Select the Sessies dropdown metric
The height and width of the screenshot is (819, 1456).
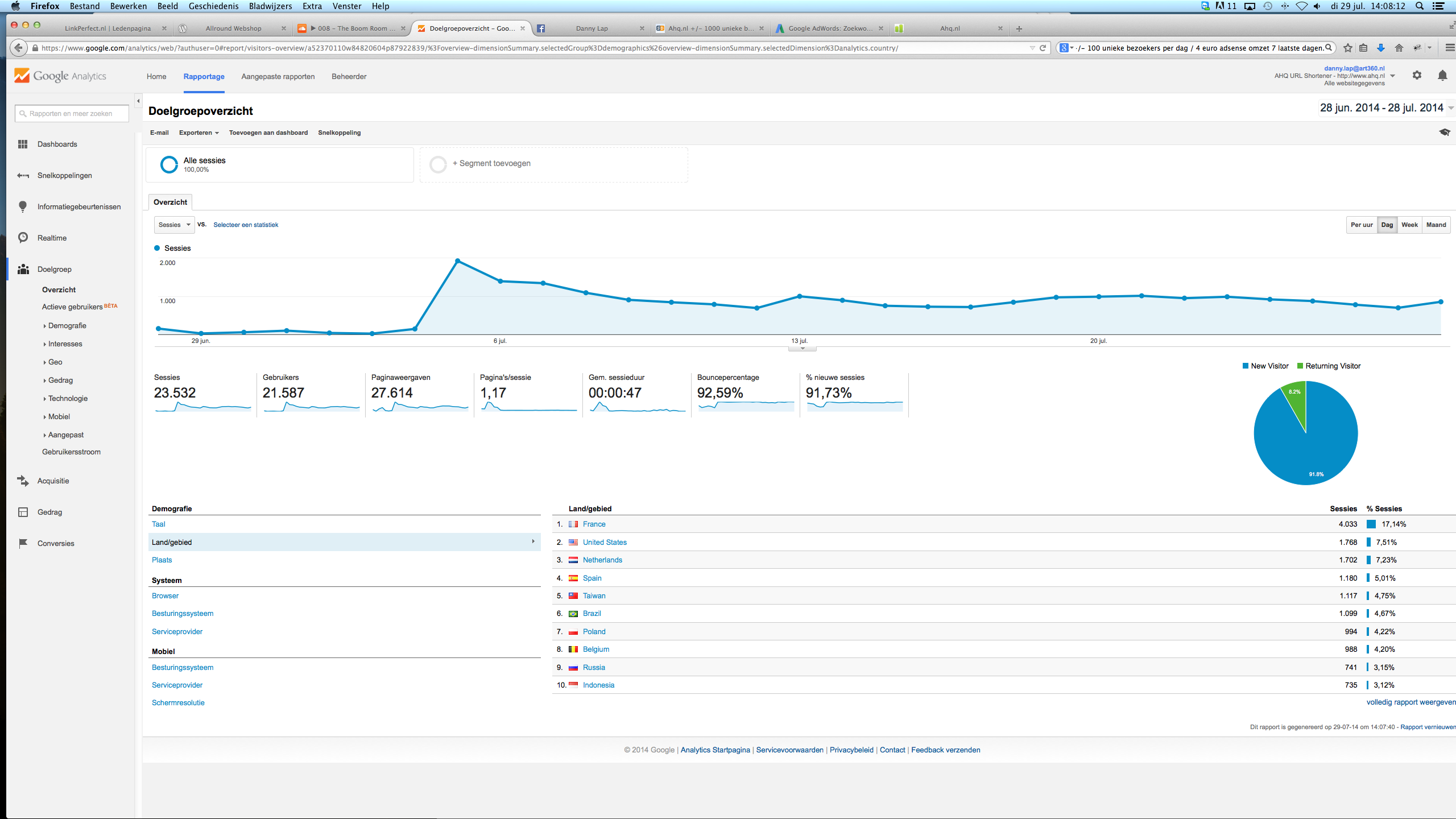pos(171,224)
